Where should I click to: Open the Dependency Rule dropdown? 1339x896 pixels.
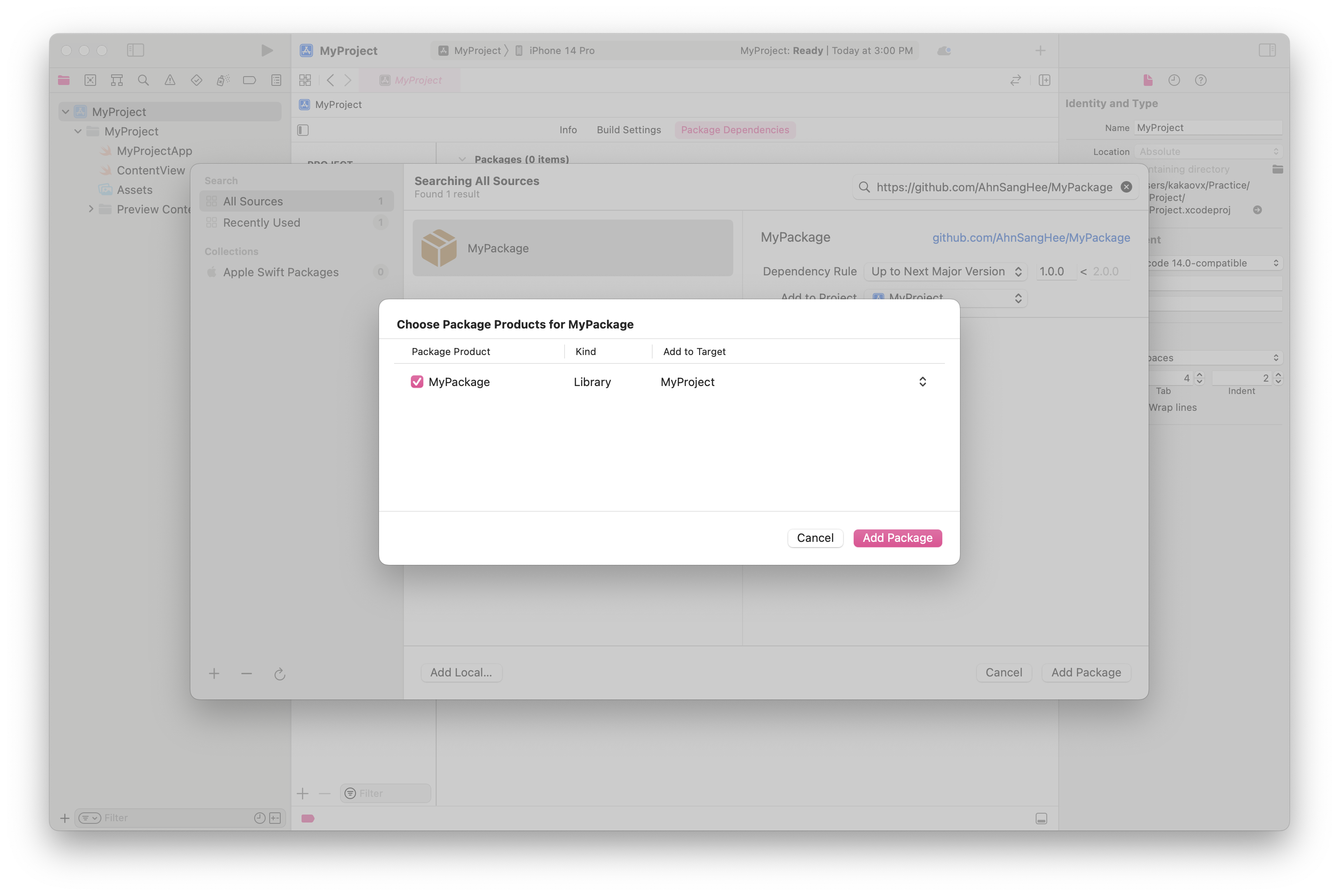coord(945,271)
